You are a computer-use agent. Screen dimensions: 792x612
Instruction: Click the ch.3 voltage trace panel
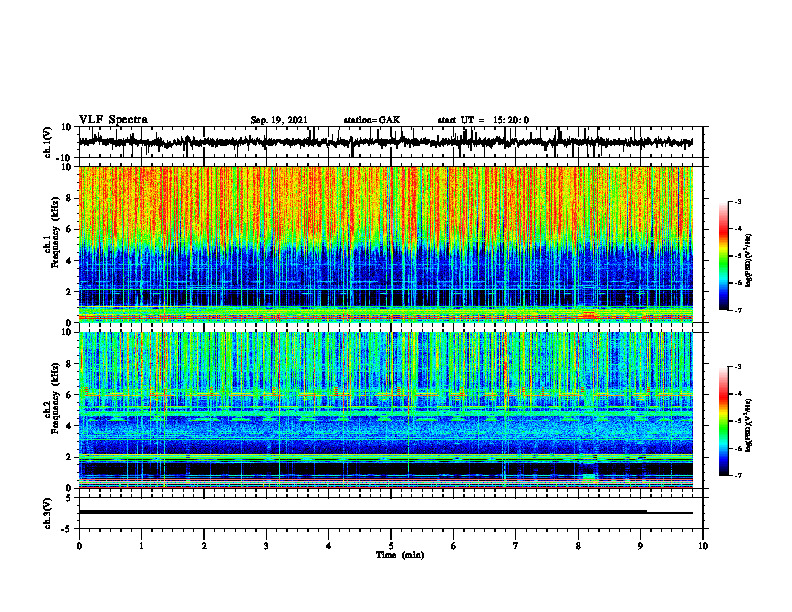391,513
